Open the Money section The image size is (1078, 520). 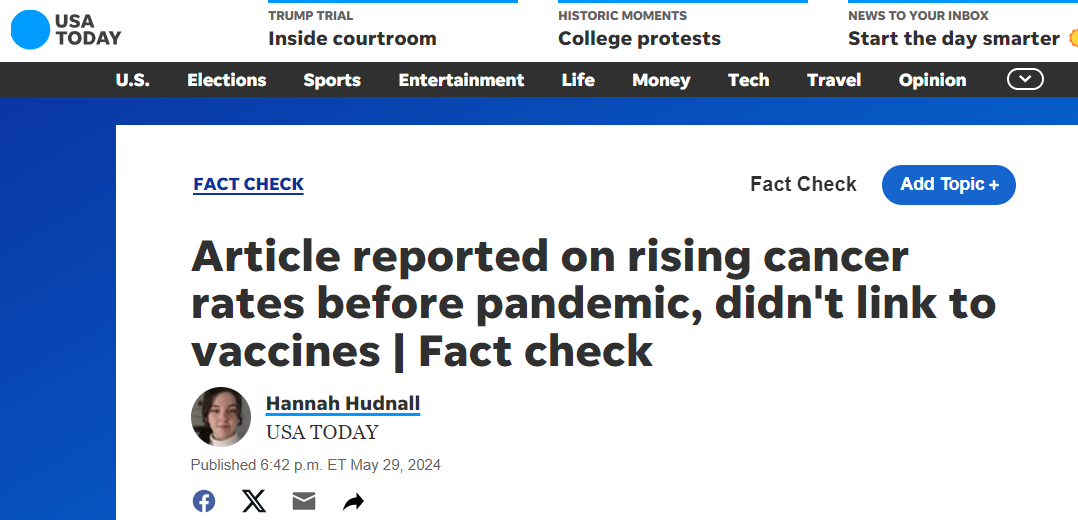[661, 80]
